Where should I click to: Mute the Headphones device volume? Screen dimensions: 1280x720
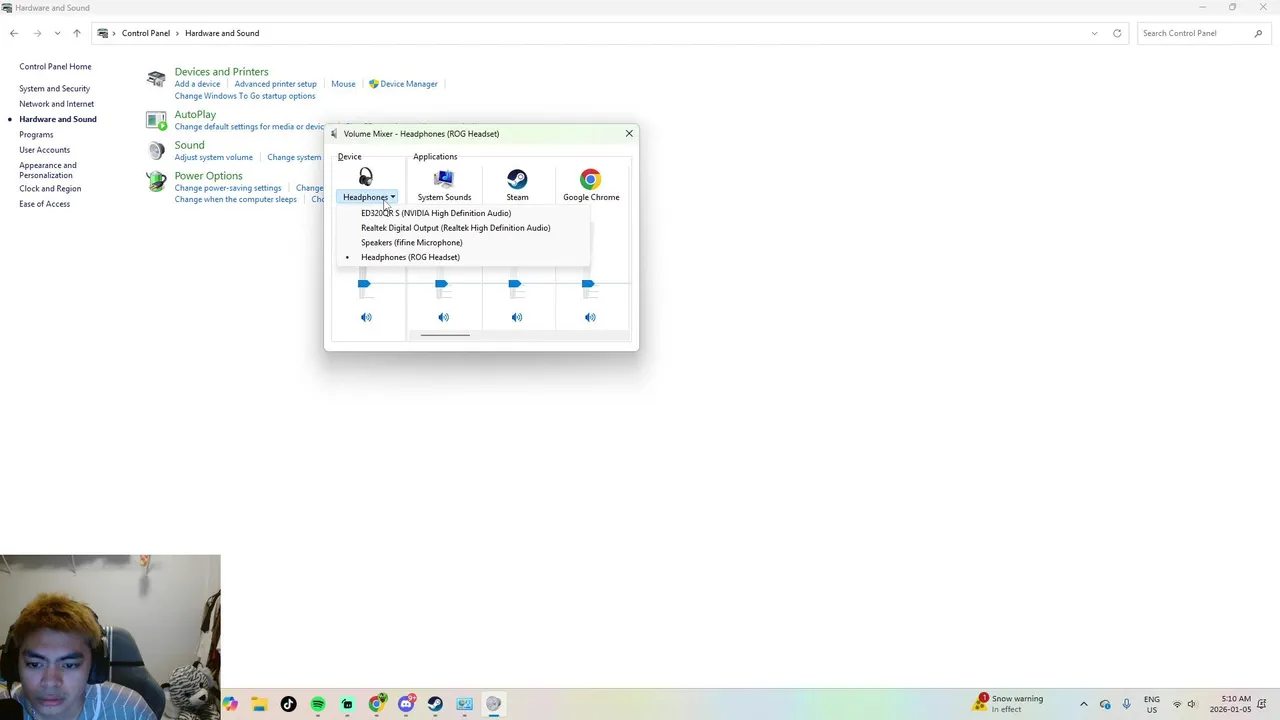click(x=366, y=317)
